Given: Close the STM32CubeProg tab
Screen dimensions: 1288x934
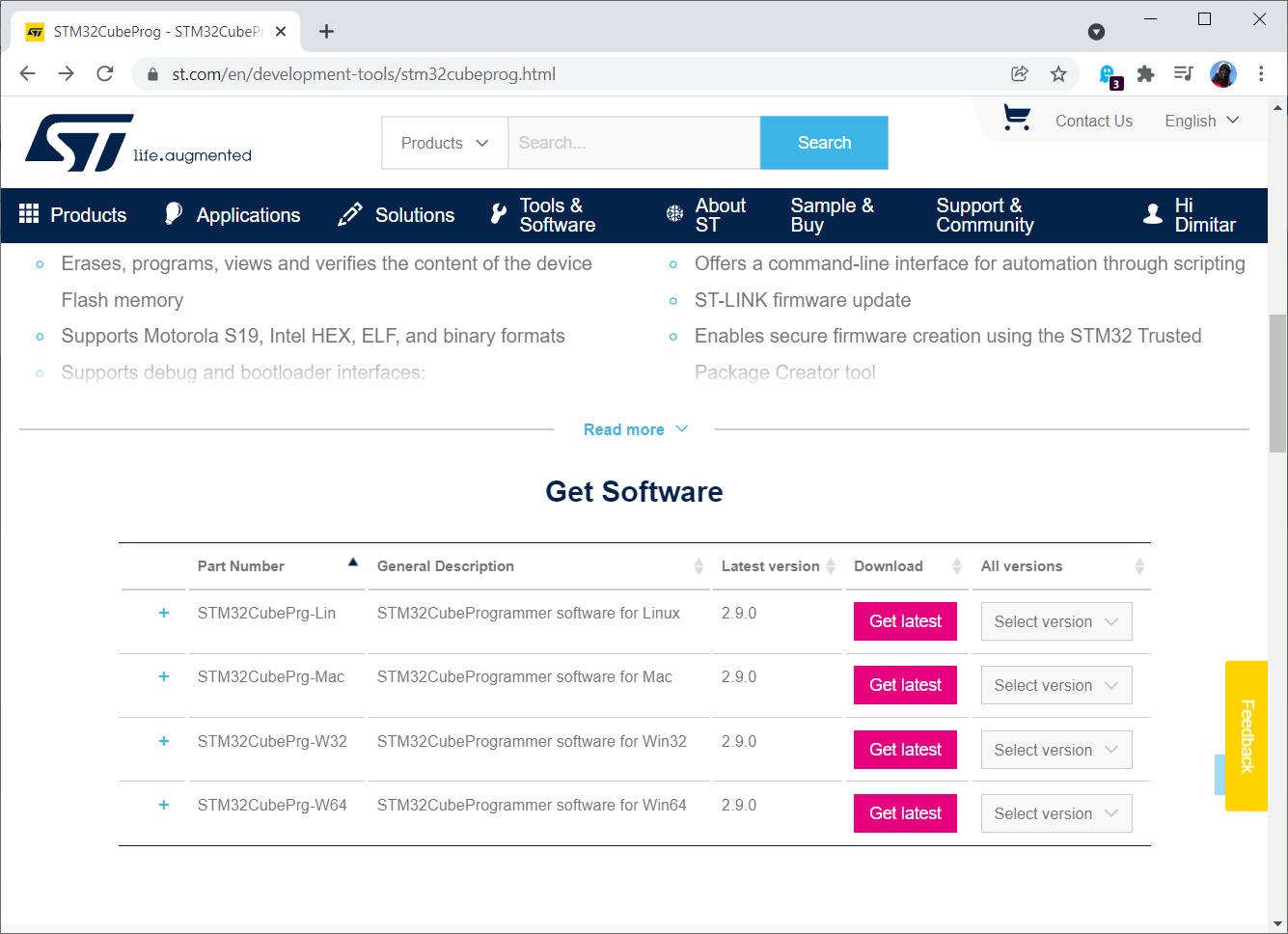Looking at the screenshot, I should (281, 31).
